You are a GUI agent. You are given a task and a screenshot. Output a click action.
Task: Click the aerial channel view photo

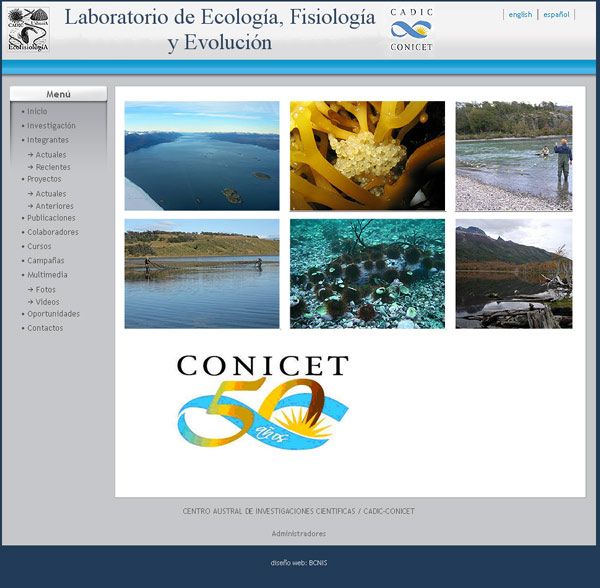(202, 156)
